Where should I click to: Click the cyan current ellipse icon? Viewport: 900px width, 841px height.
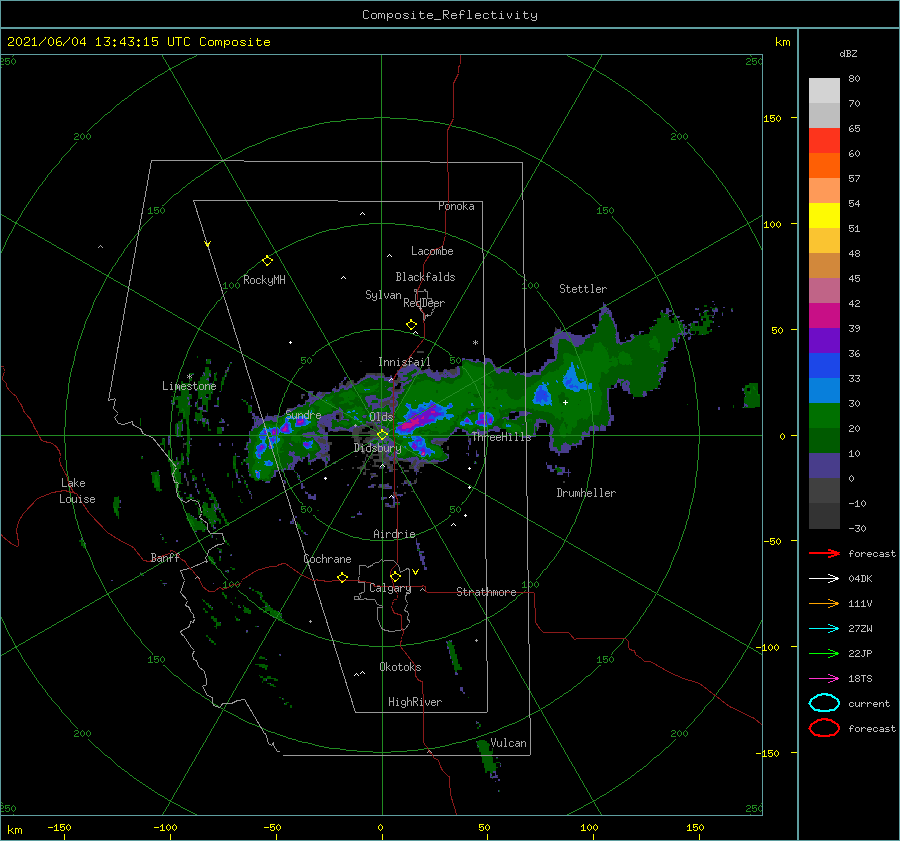(x=824, y=703)
